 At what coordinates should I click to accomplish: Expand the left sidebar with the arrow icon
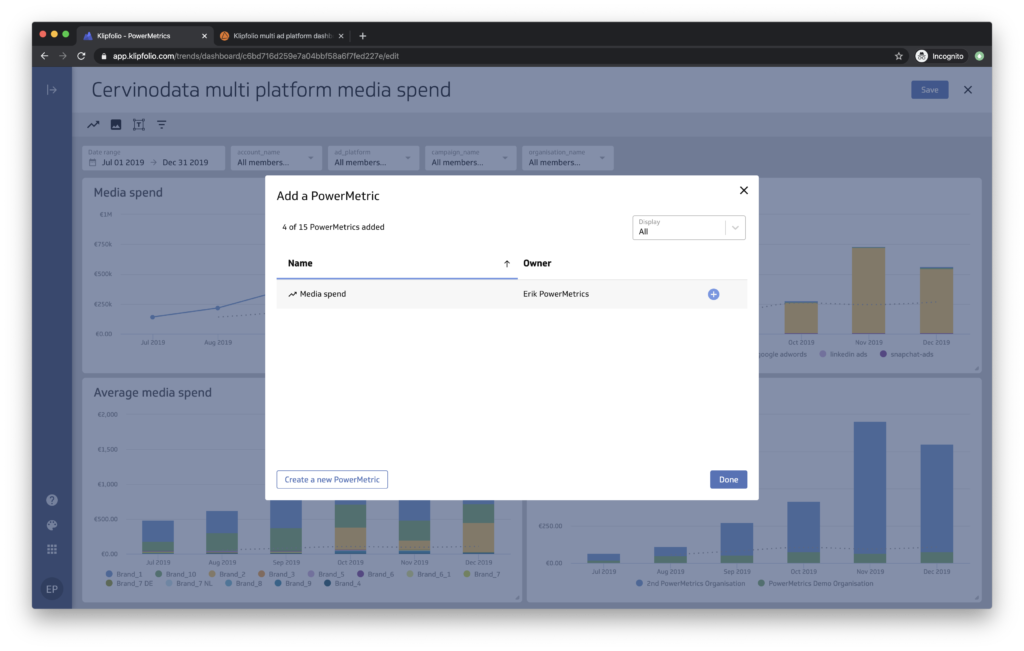52,89
